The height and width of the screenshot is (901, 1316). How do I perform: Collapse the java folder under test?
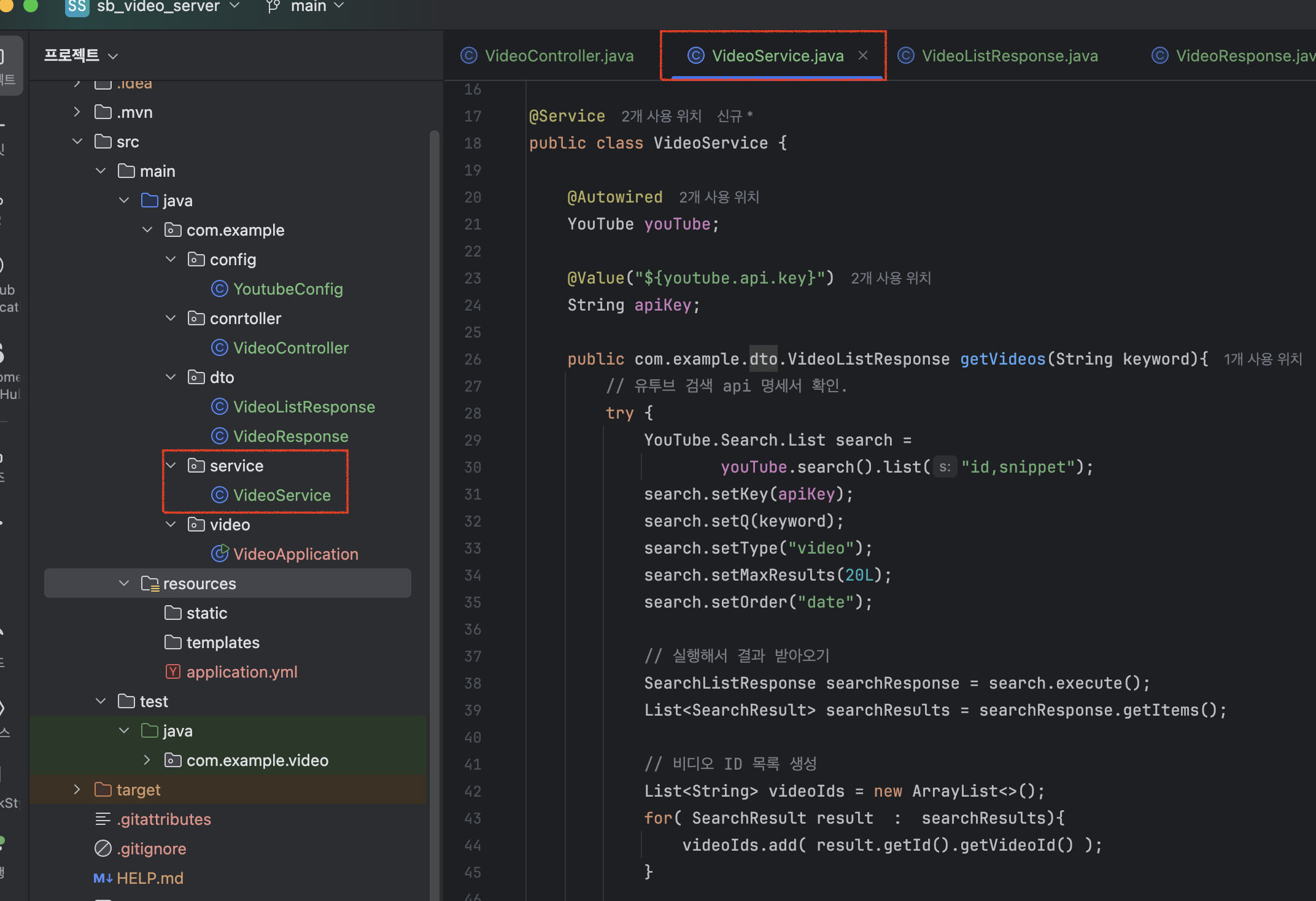click(x=124, y=731)
